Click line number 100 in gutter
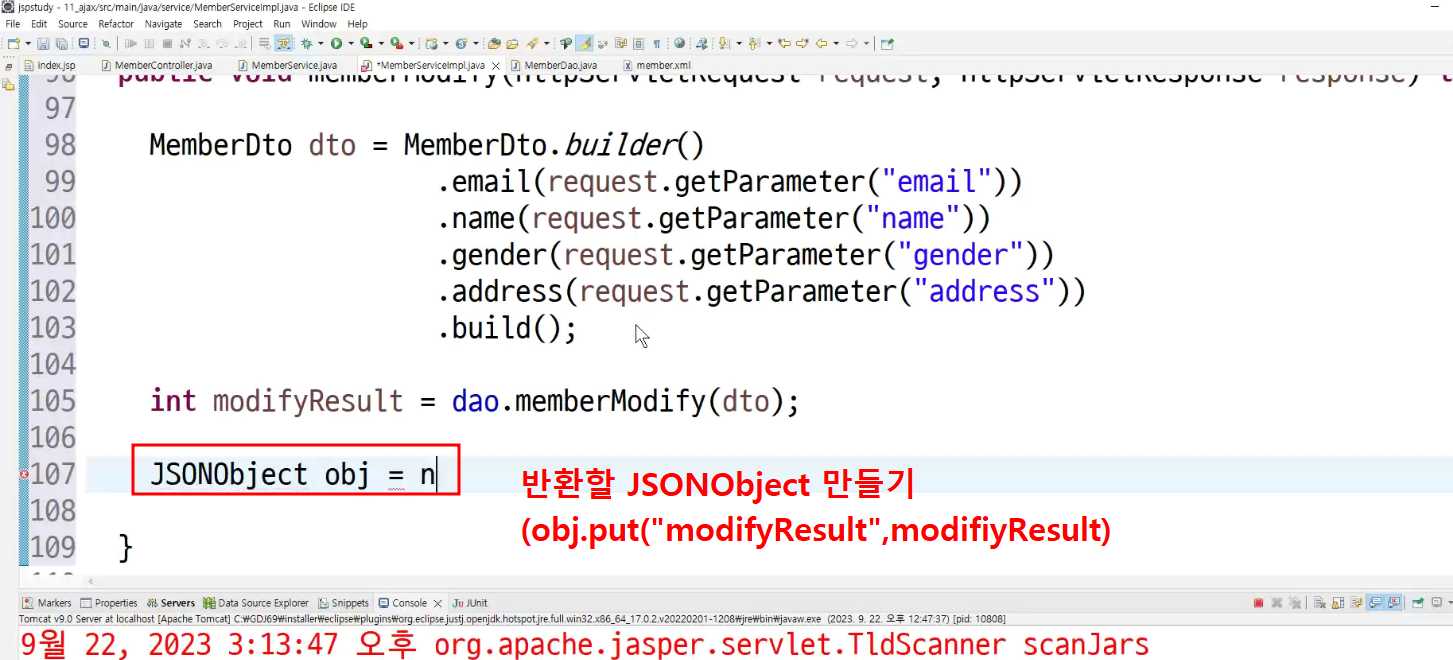The width and height of the screenshot is (1453, 660). coord(53,218)
